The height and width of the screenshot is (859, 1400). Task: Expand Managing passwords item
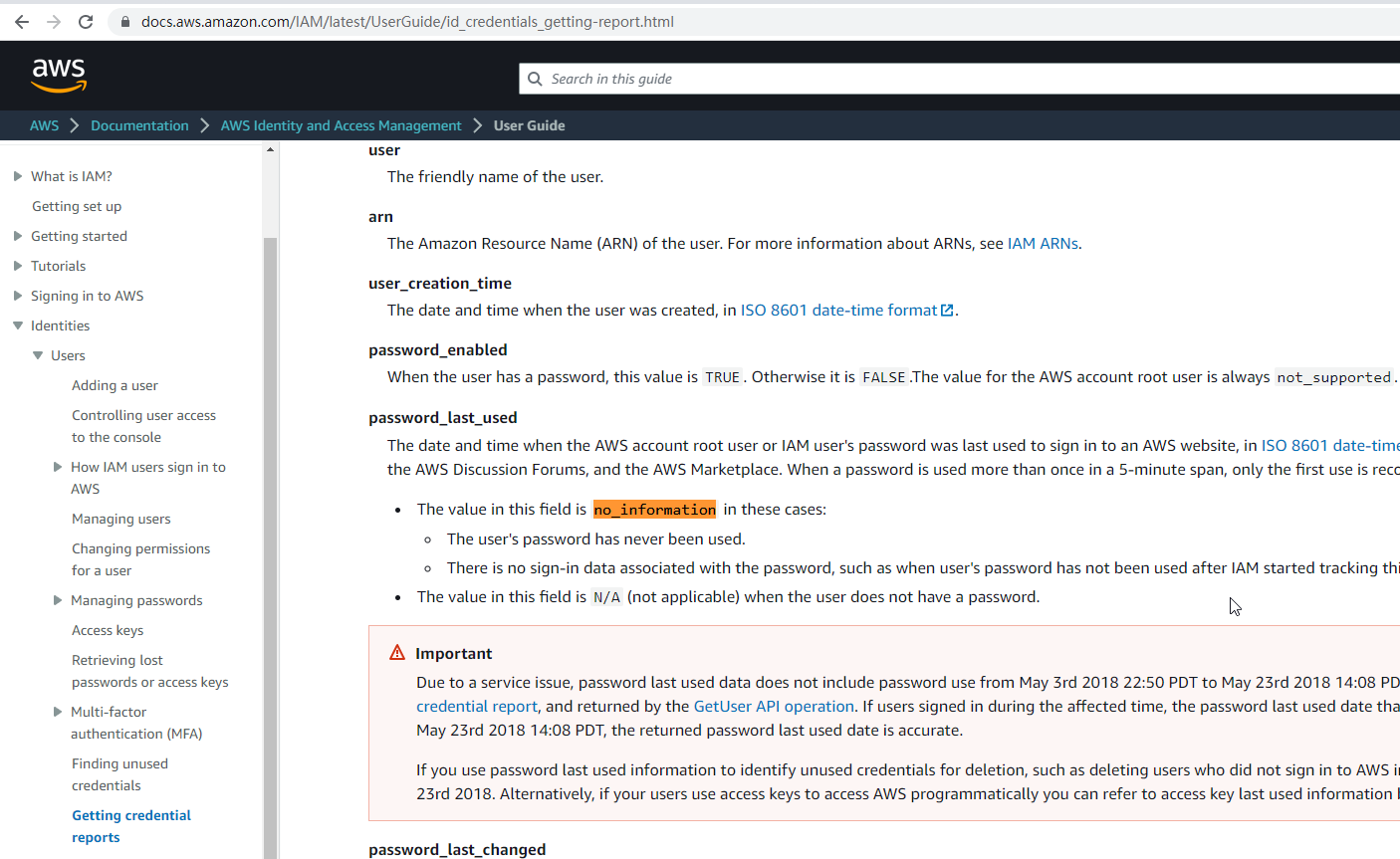[x=58, y=600]
